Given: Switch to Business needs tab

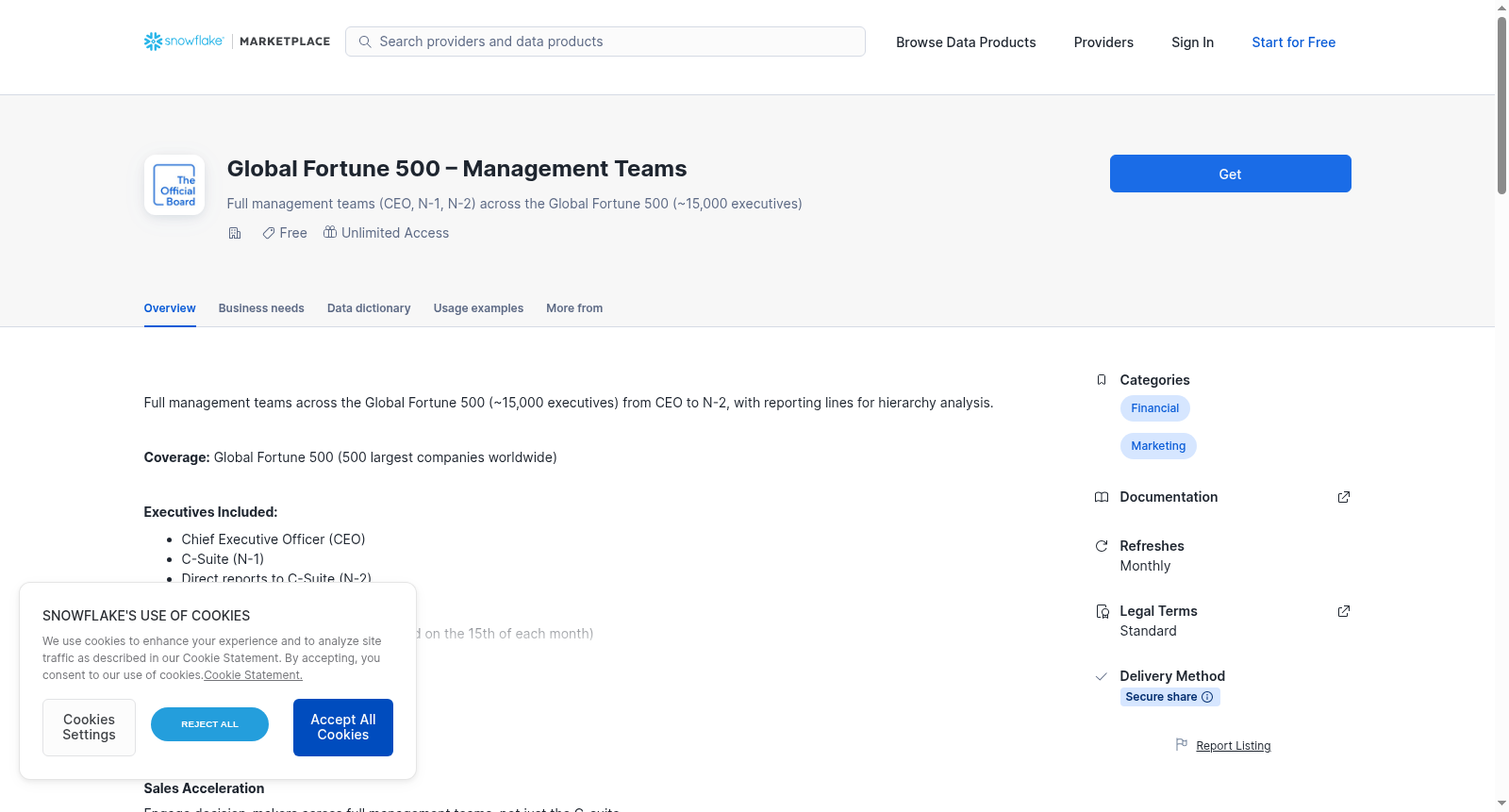Looking at the screenshot, I should (x=261, y=308).
